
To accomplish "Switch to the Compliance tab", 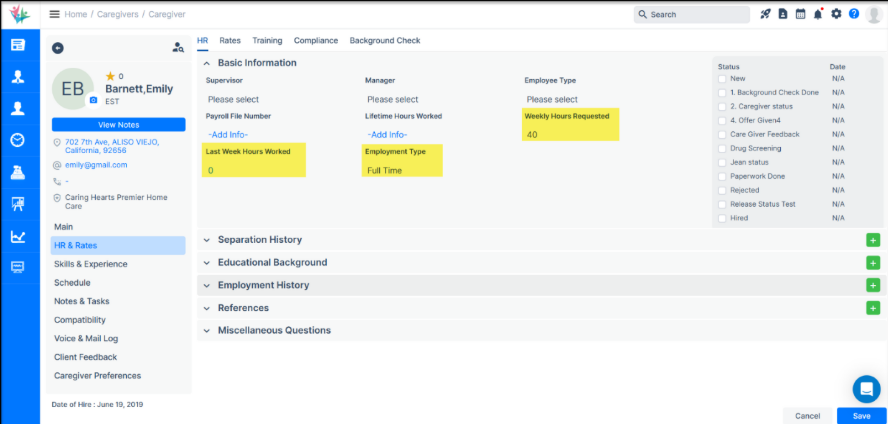I will pyautogui.click(x=315, y=41).
